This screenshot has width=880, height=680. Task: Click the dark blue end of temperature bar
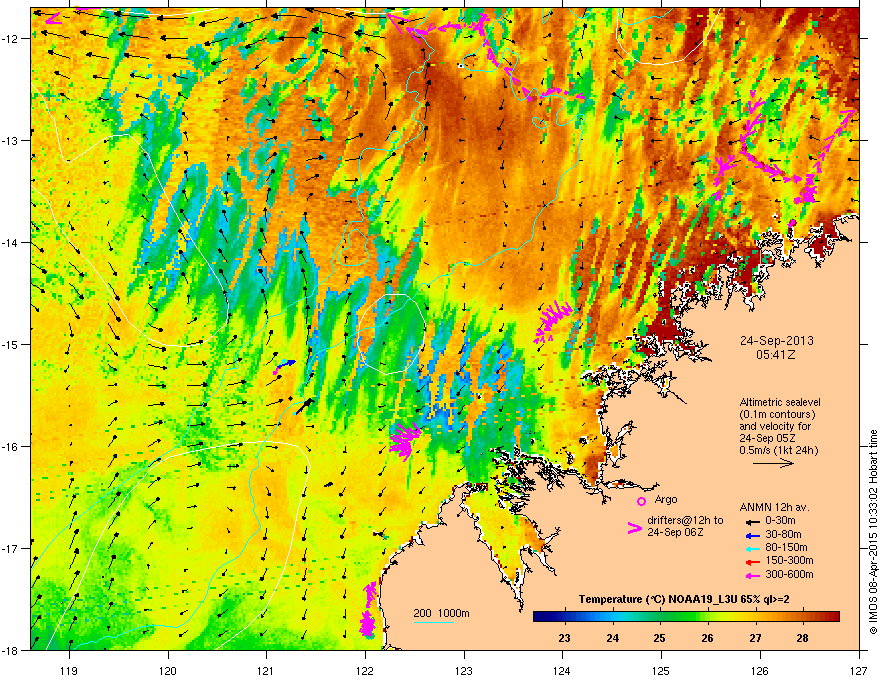540,617
